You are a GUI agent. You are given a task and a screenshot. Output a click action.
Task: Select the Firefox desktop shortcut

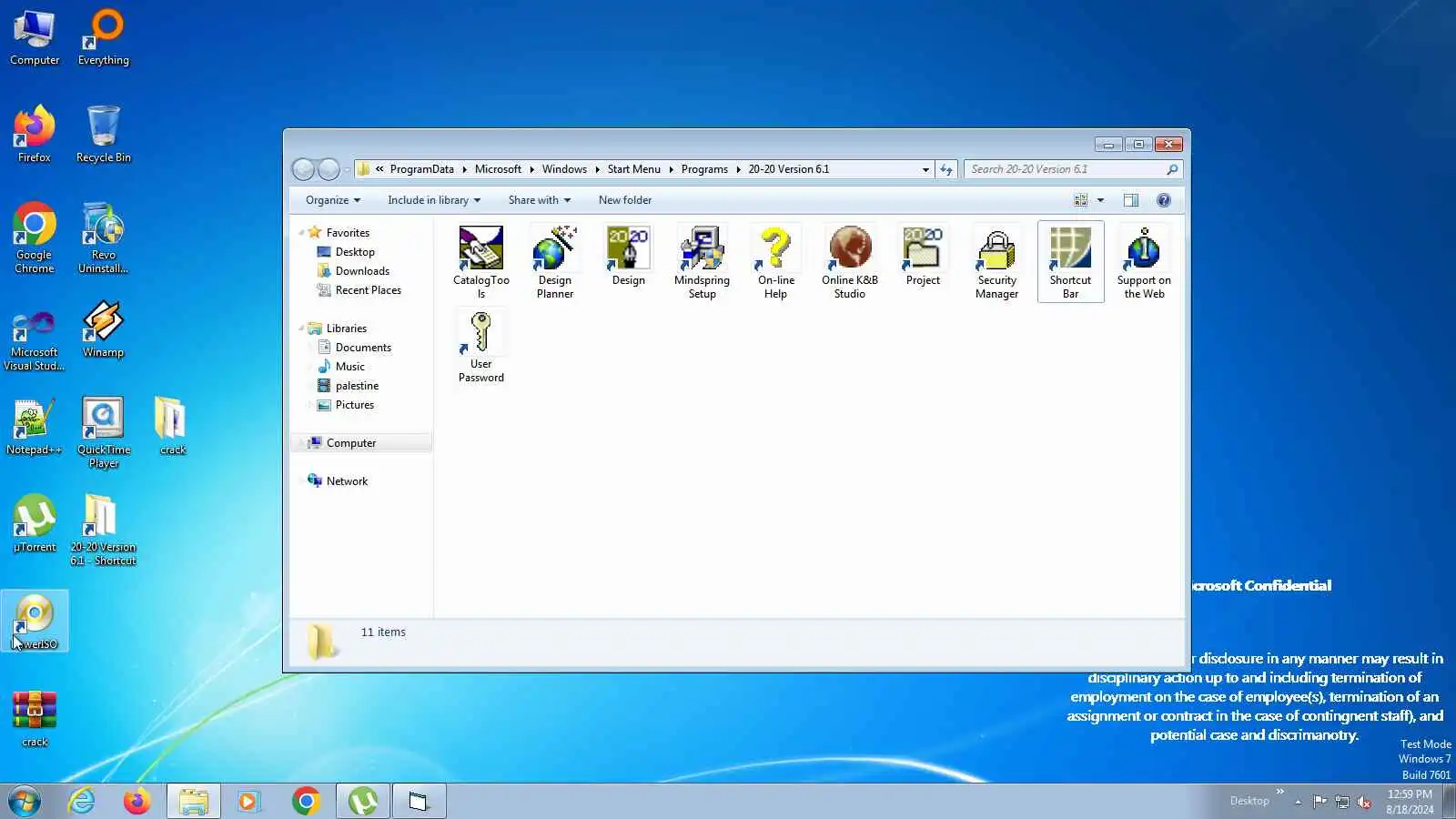click(x=35, y=134)
